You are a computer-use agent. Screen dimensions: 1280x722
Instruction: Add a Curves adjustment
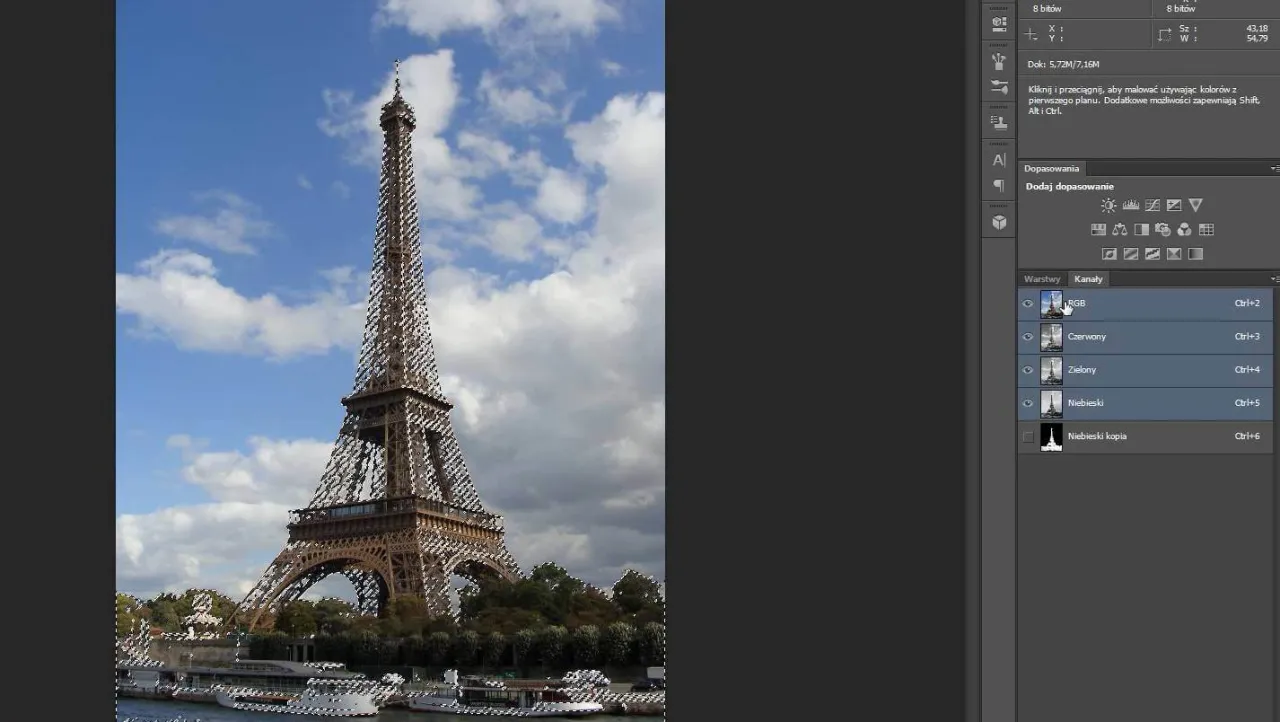tap(1153, 205)
